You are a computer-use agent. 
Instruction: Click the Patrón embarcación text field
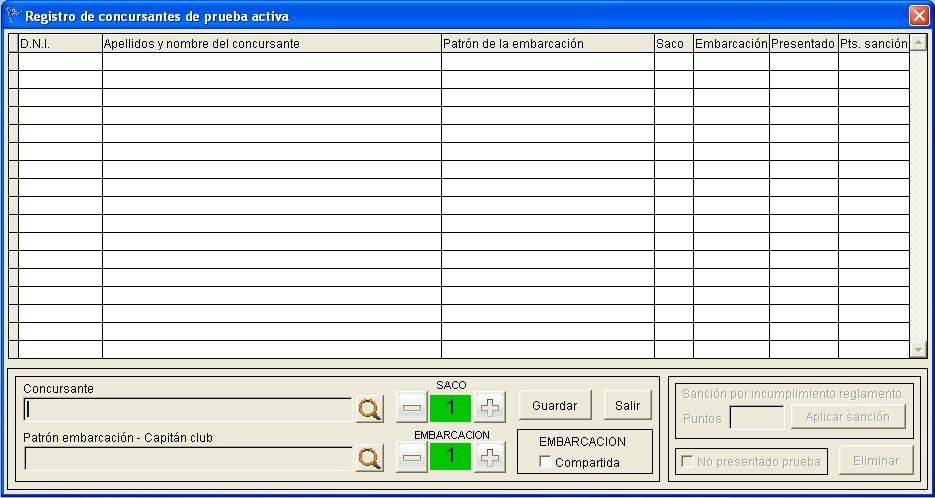click(188, 458)
